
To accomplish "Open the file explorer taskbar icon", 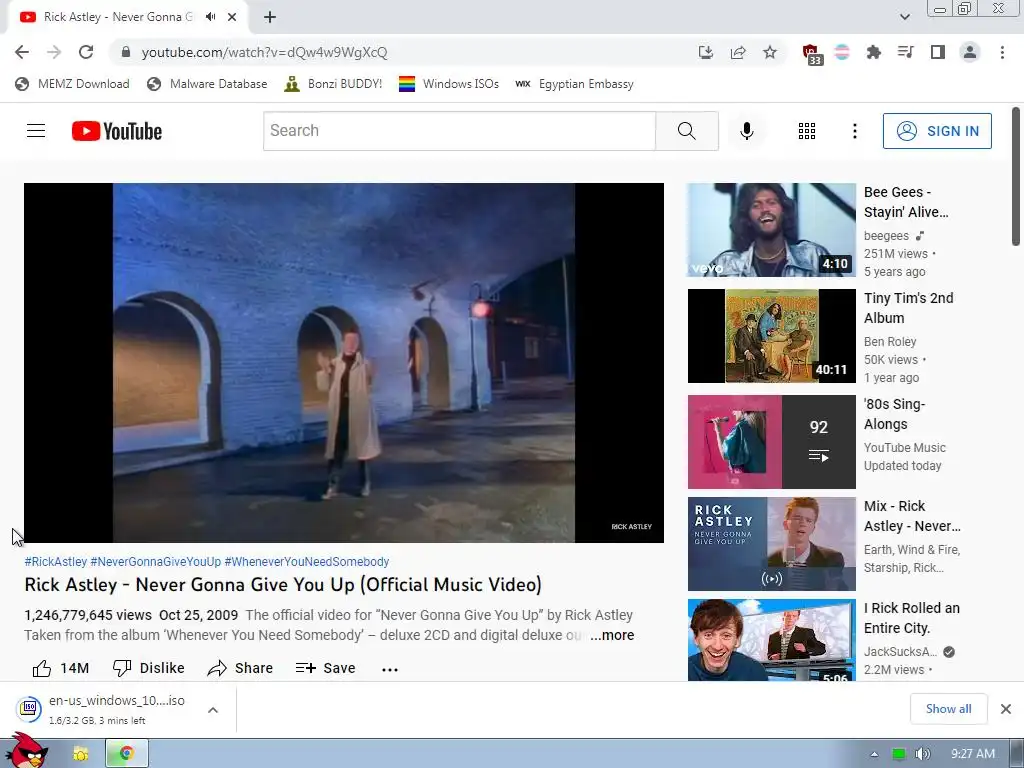I will tap(81, 754).
